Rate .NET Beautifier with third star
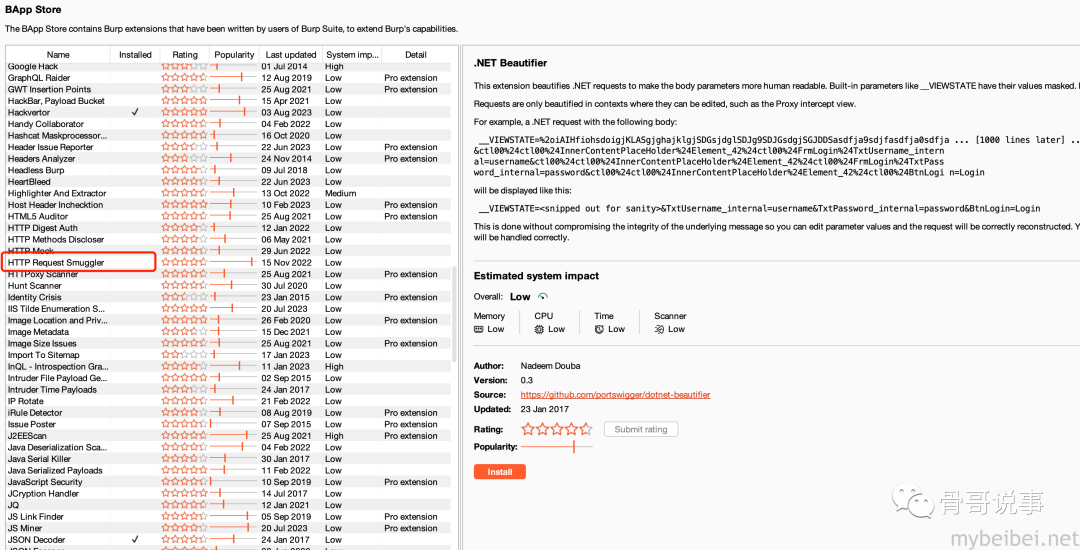1080x550 pixels. pyautogui.click(x=557, y=429)
